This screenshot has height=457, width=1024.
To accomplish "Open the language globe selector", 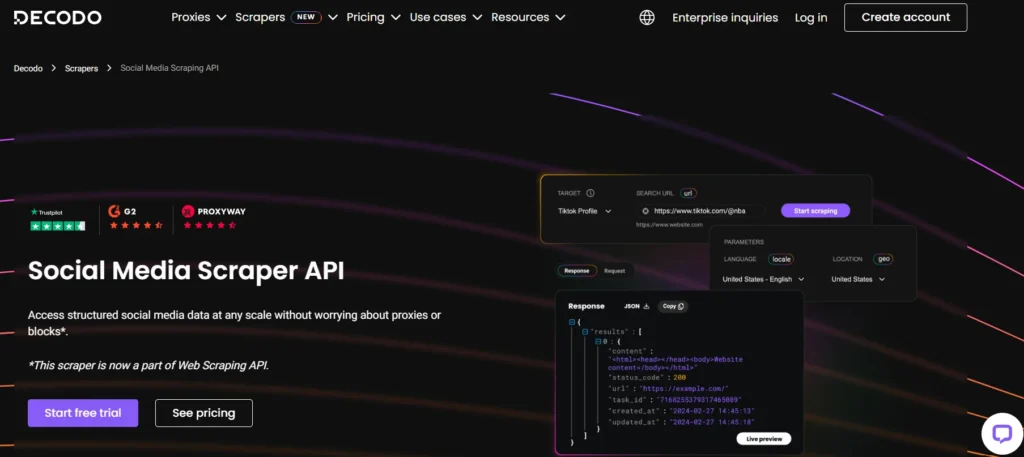I will (647, 18).
